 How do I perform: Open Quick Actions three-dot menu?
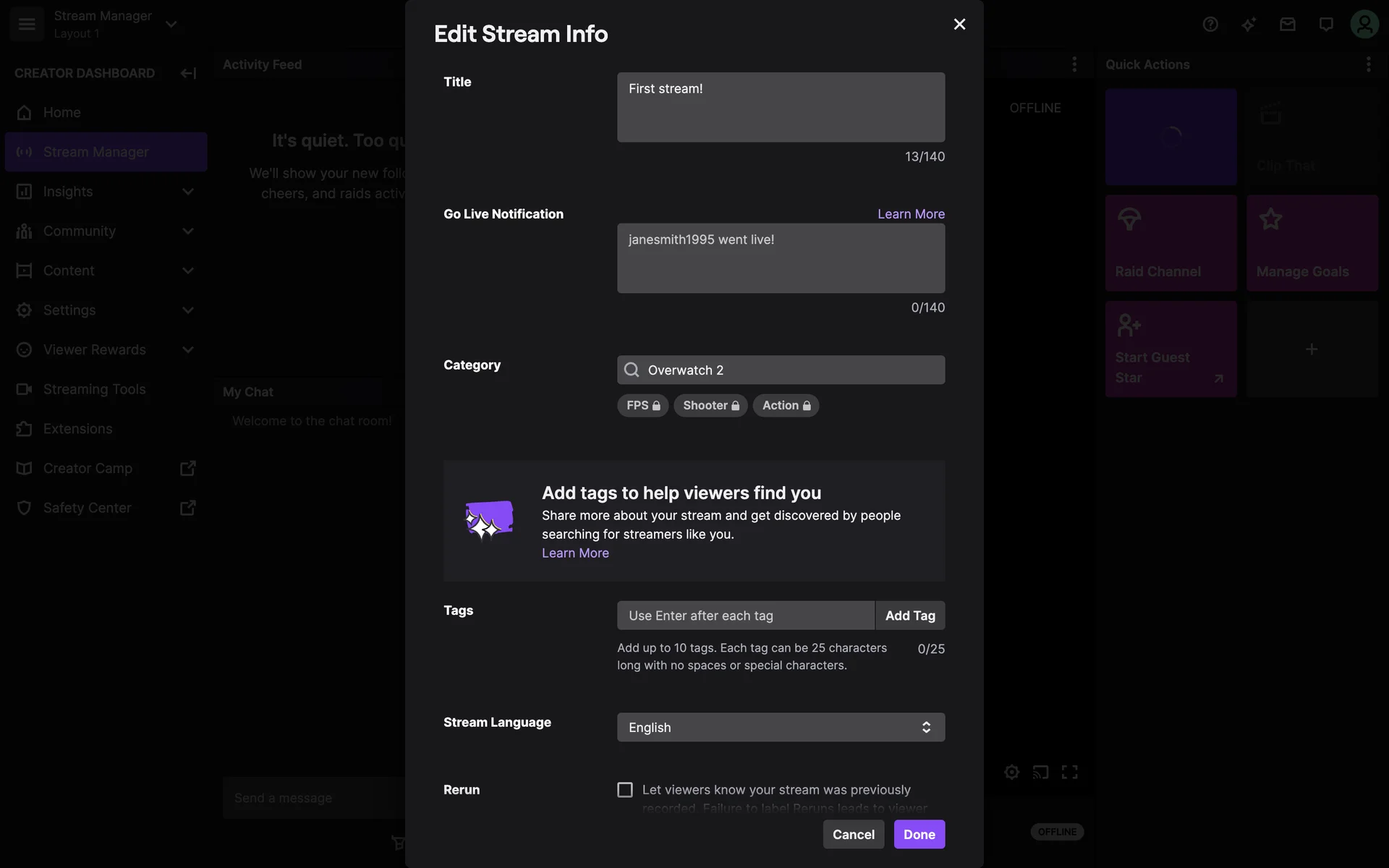coord(1368,64)
